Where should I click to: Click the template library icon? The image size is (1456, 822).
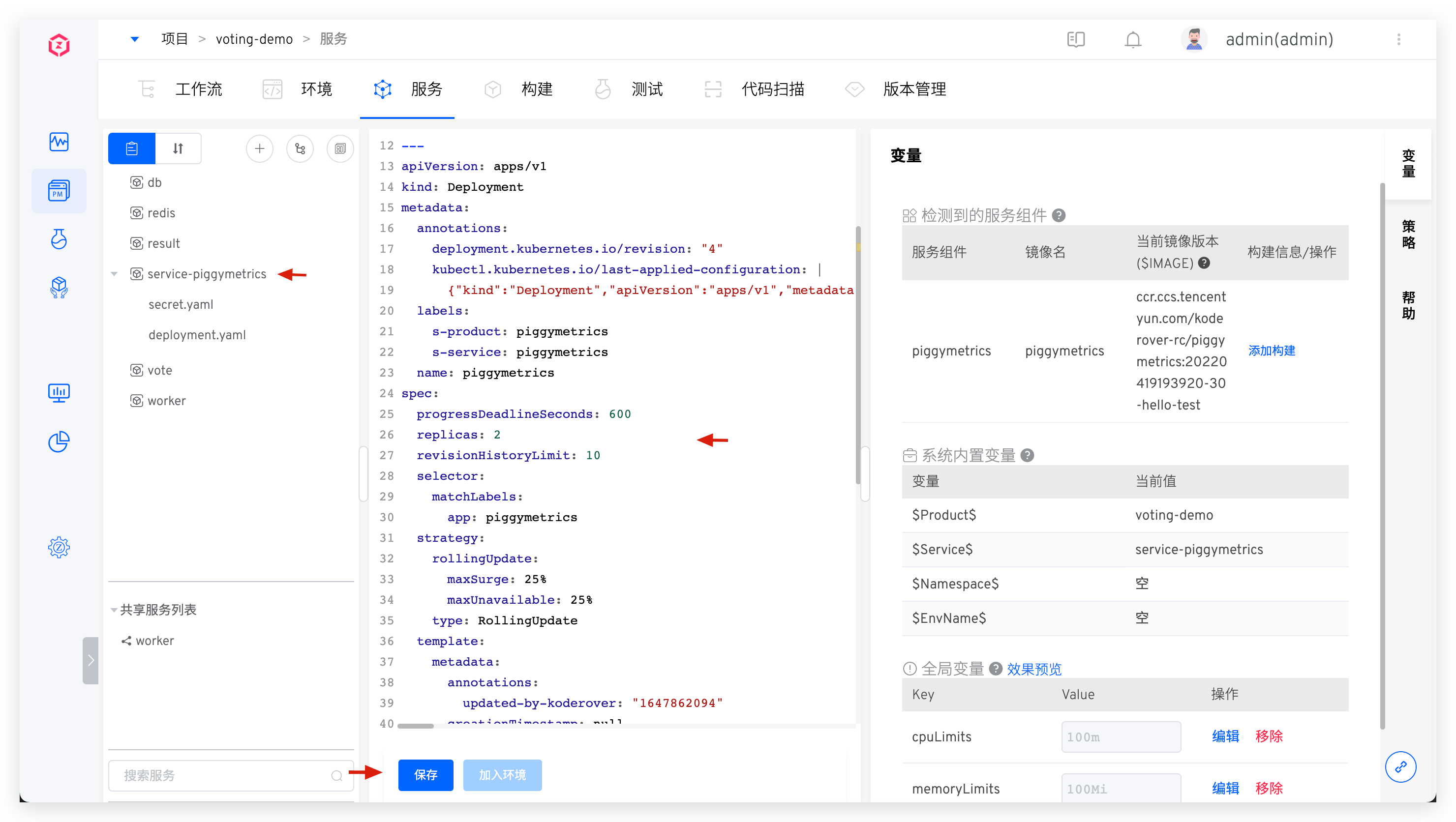pos(340,148)
